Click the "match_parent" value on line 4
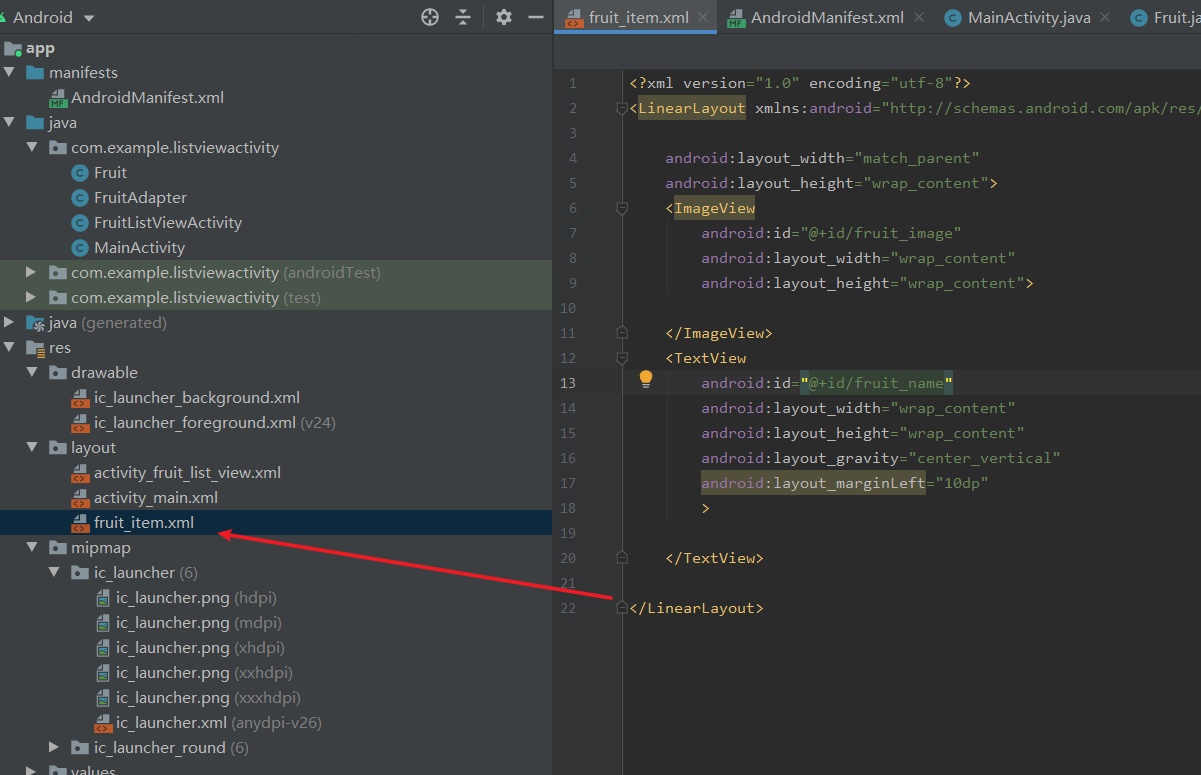1201x775 pixels. click(x=916, y=158)
